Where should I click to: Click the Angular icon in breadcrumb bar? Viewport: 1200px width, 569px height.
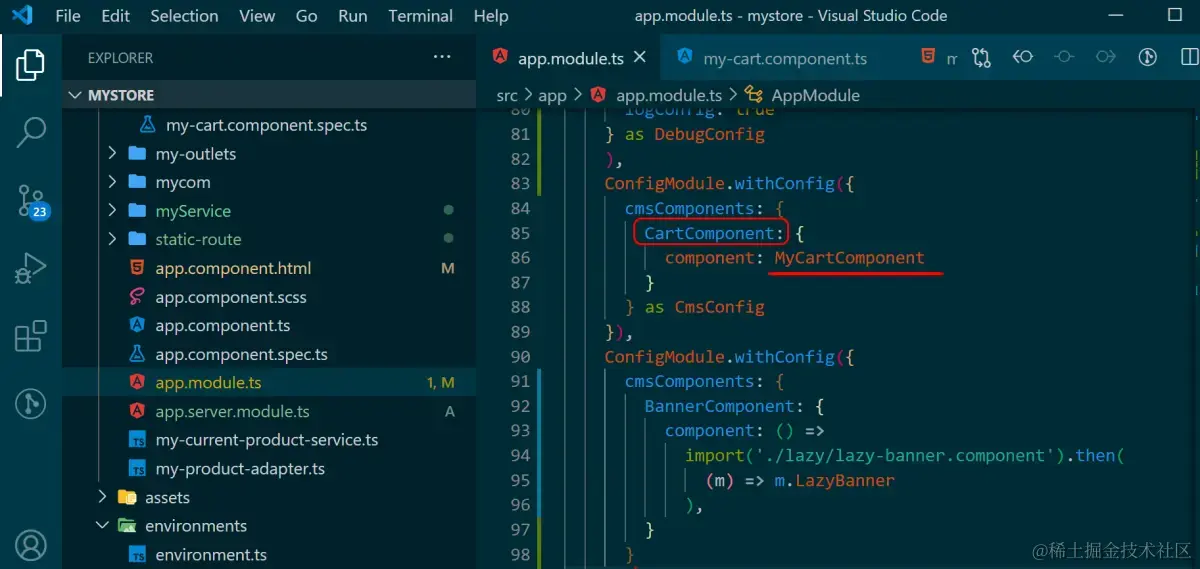coord(598,95)
